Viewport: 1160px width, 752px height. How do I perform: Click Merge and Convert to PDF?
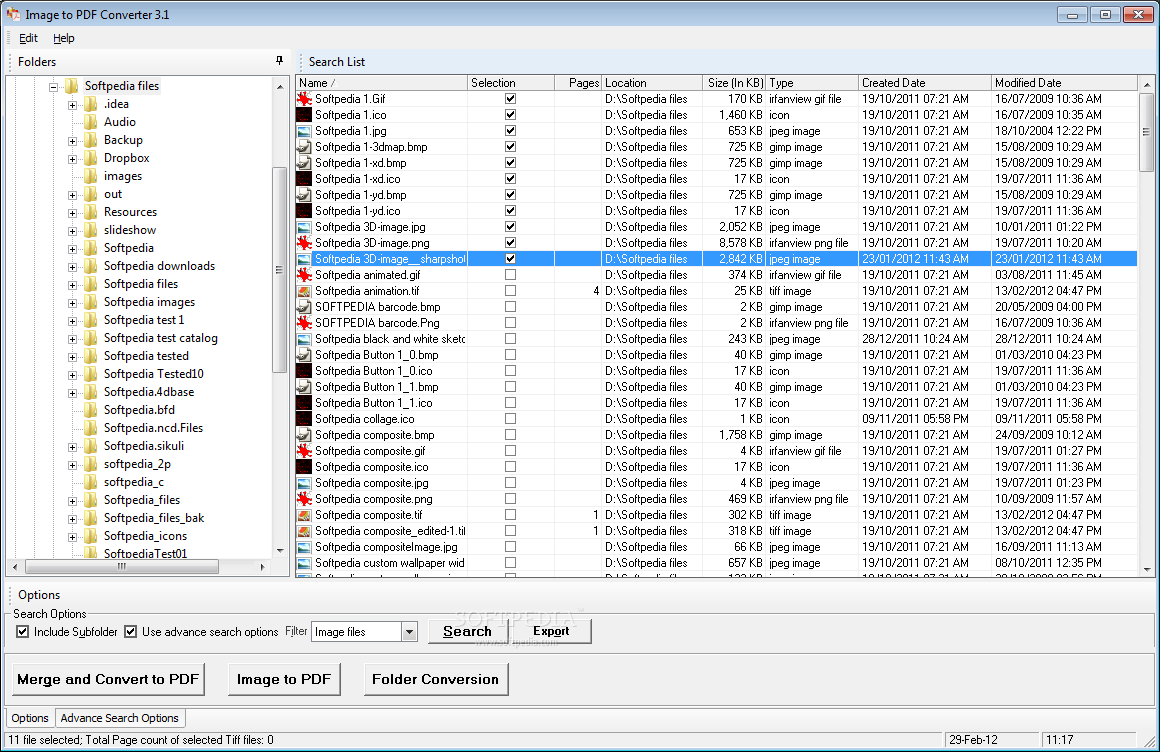tap(108, 679)
